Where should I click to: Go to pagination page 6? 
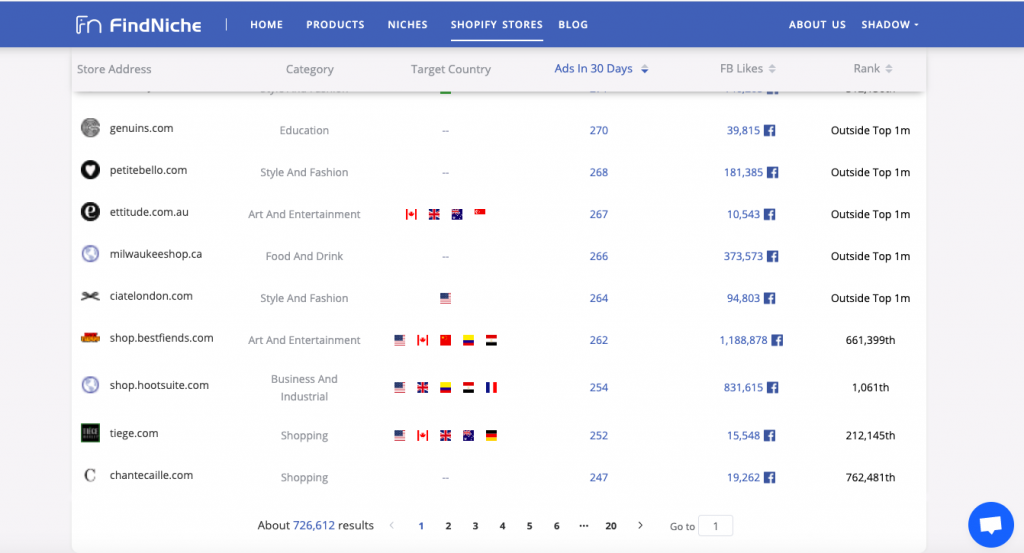tap(556, 526)
